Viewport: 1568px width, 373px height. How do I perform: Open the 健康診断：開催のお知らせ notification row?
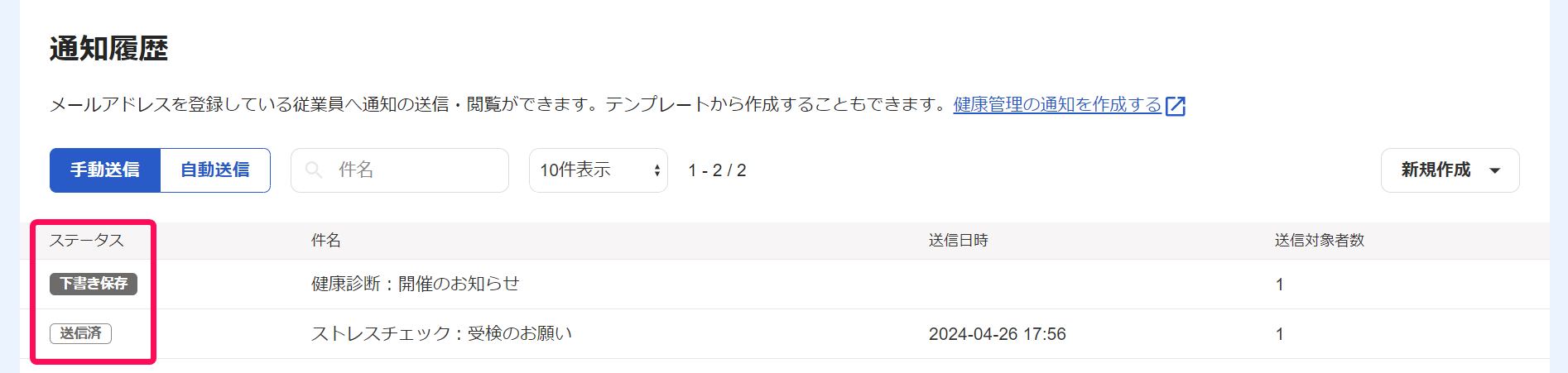(785, 285)
